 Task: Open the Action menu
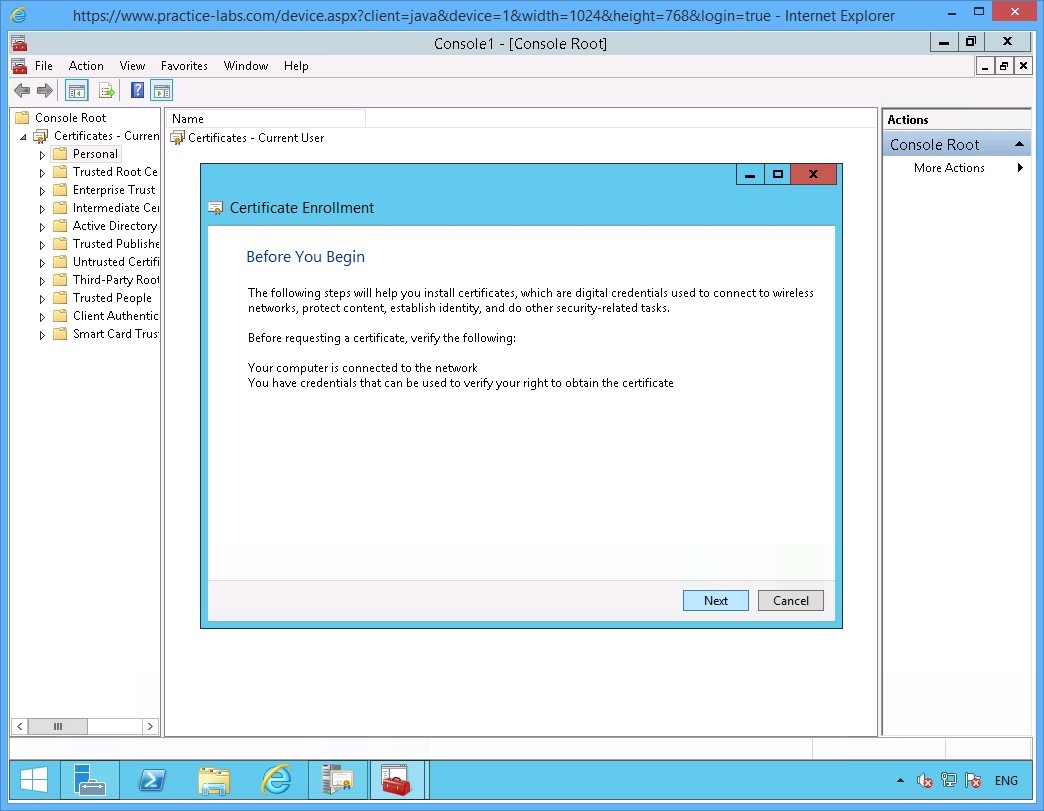point(86,65)
